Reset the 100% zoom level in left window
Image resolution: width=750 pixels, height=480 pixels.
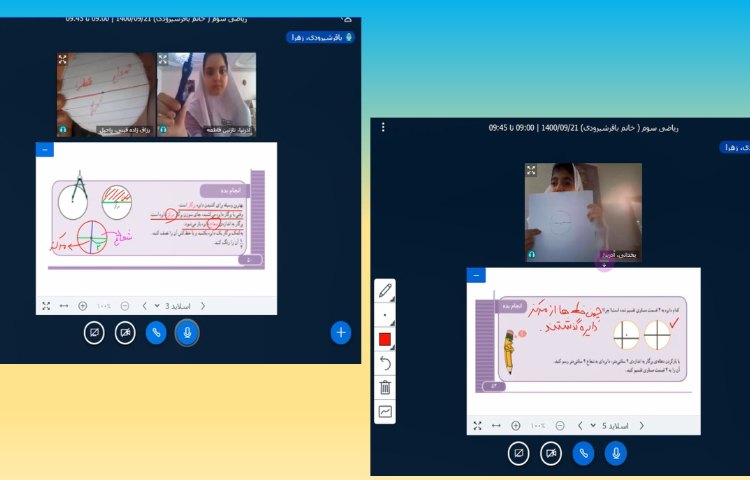point(104,306)
